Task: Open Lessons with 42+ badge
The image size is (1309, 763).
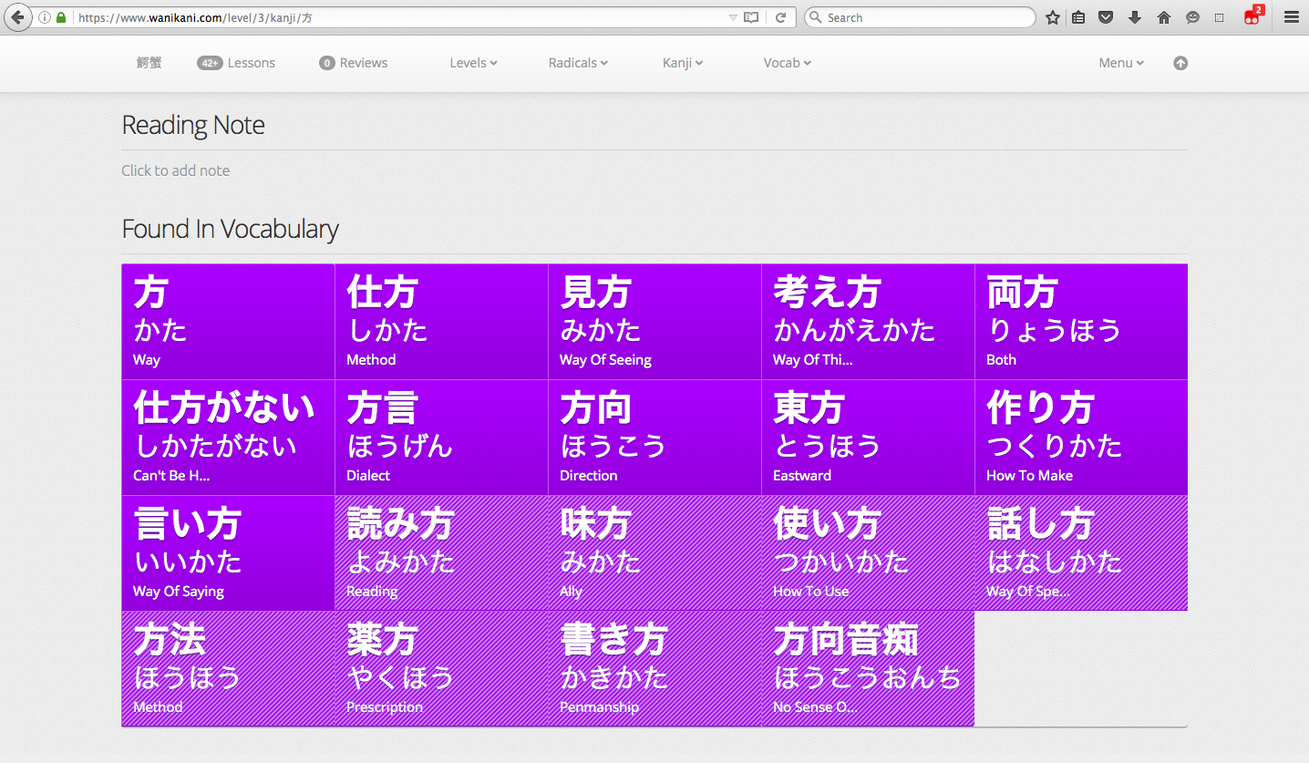Action: 236,63
